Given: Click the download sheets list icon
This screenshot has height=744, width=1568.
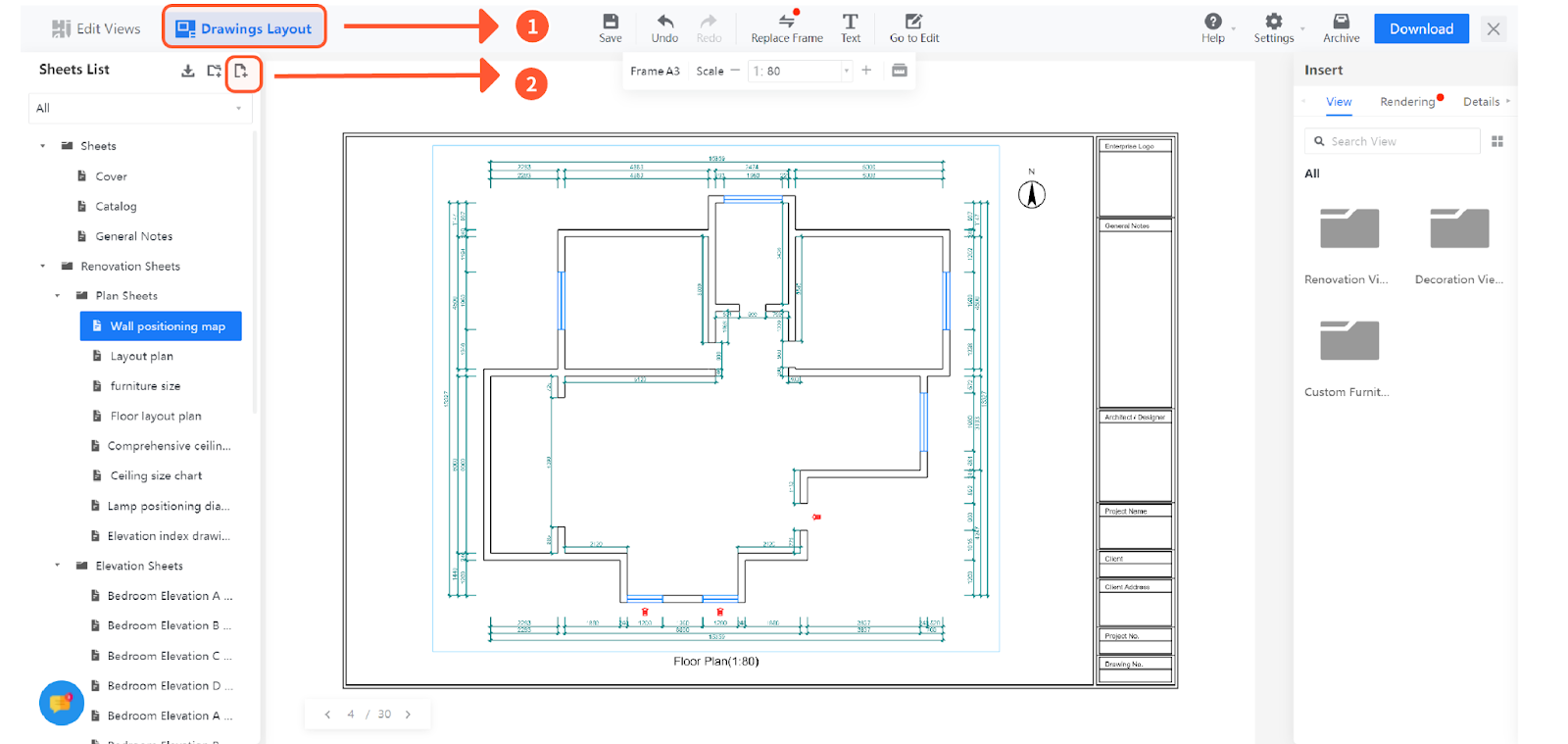Looking at the screenshot, I should 188,72.
